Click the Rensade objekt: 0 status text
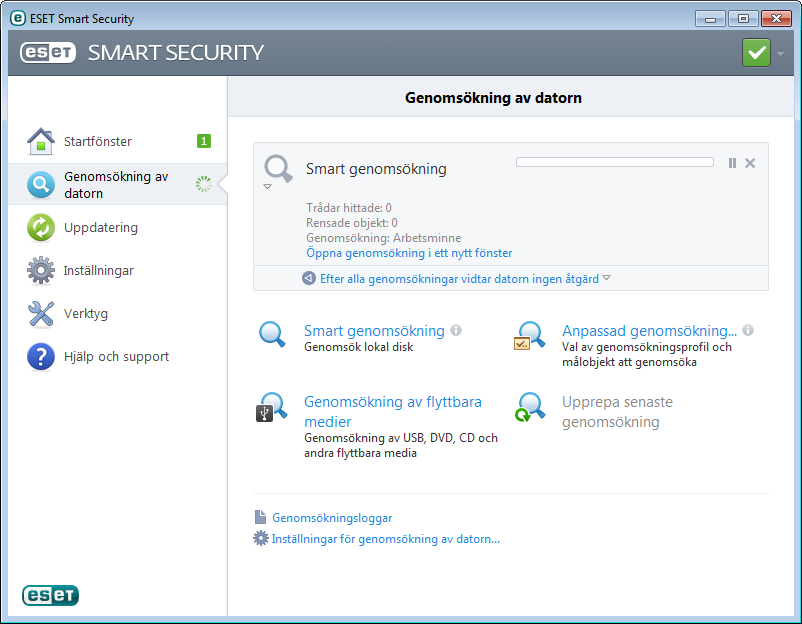 tap(352, 222)
